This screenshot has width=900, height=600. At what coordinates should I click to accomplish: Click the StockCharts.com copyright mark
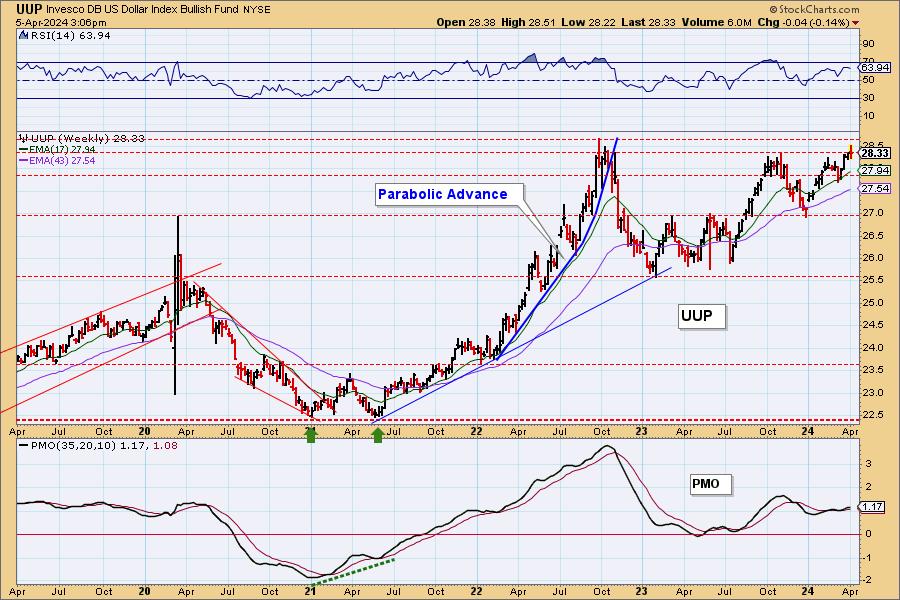tap(814, 9)
